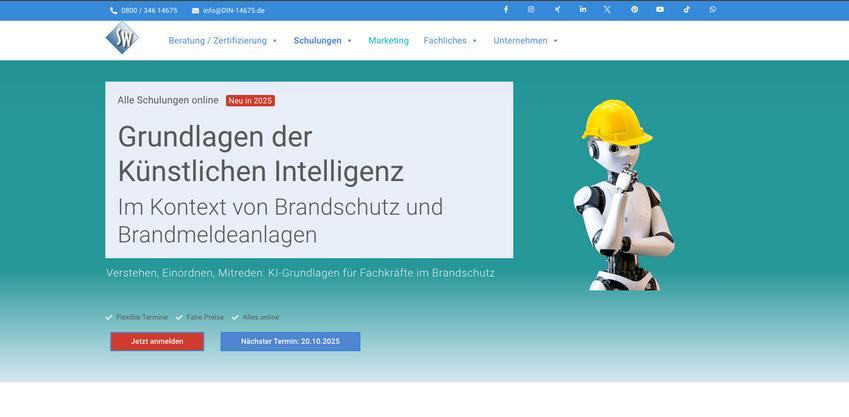Open the TikTok social icon

click(x=686, y=10)
